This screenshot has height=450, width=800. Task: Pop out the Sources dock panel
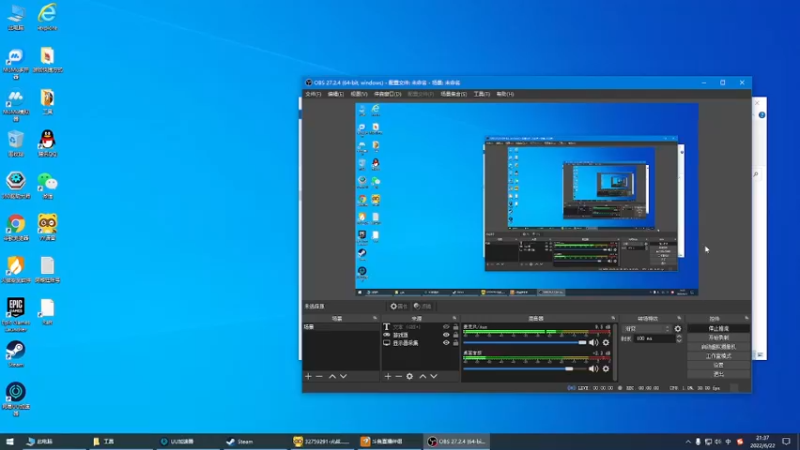point(455,318)
